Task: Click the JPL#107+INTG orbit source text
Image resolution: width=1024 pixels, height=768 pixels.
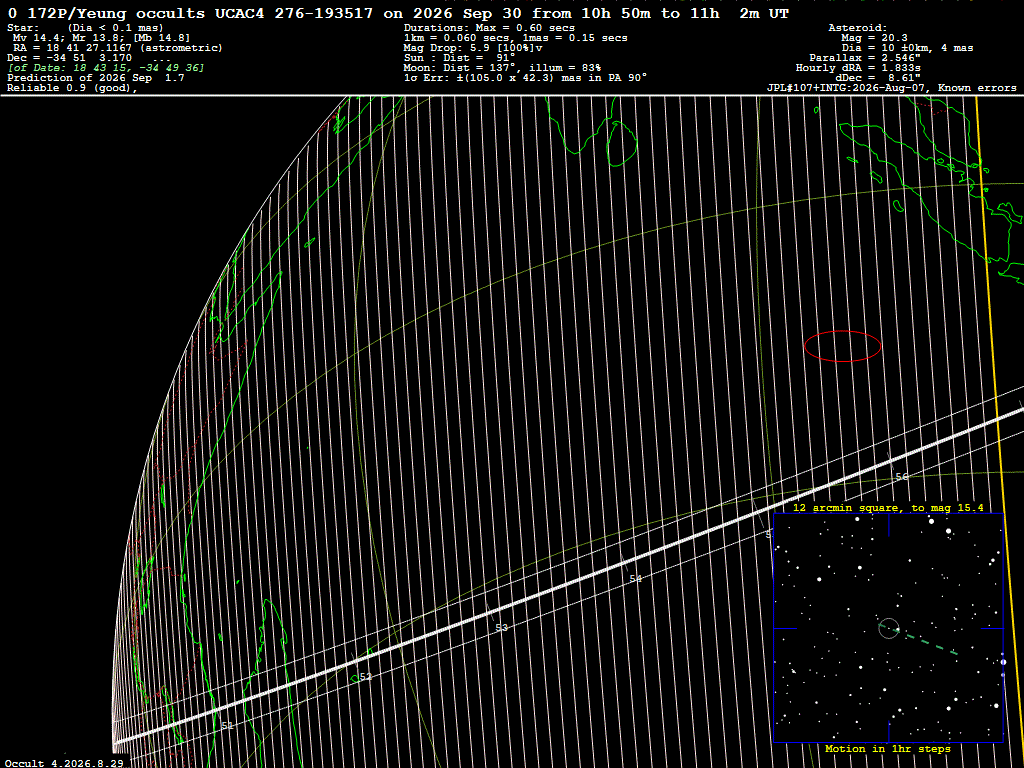Action: pos(891,88)
